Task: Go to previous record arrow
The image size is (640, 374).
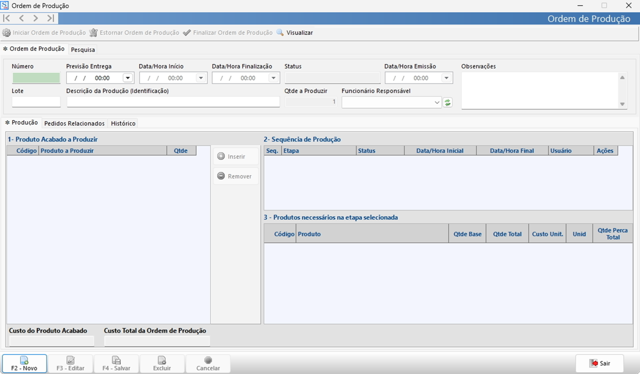Action: [x=21, y=18]
